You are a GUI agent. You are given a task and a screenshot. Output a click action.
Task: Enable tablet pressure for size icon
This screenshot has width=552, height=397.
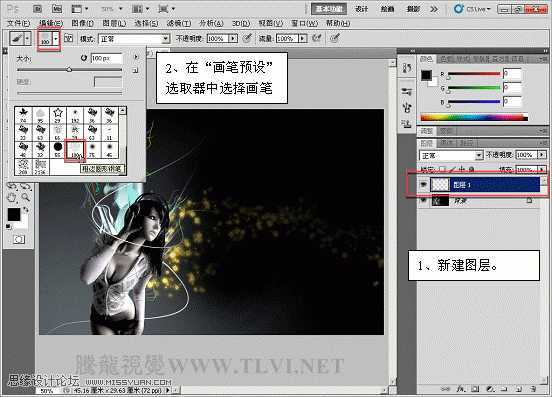click(334, 38)
